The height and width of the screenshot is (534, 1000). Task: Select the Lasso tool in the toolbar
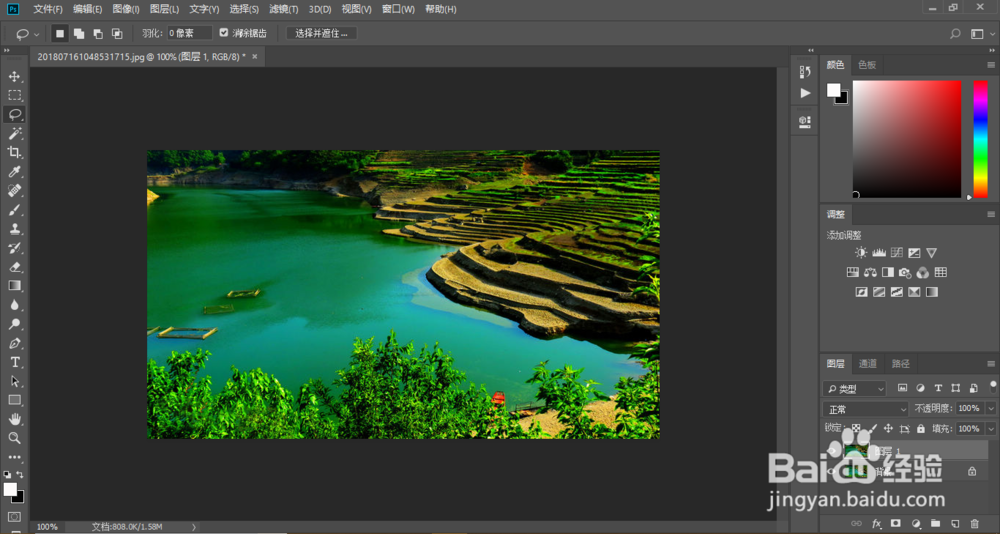[14, 114]
